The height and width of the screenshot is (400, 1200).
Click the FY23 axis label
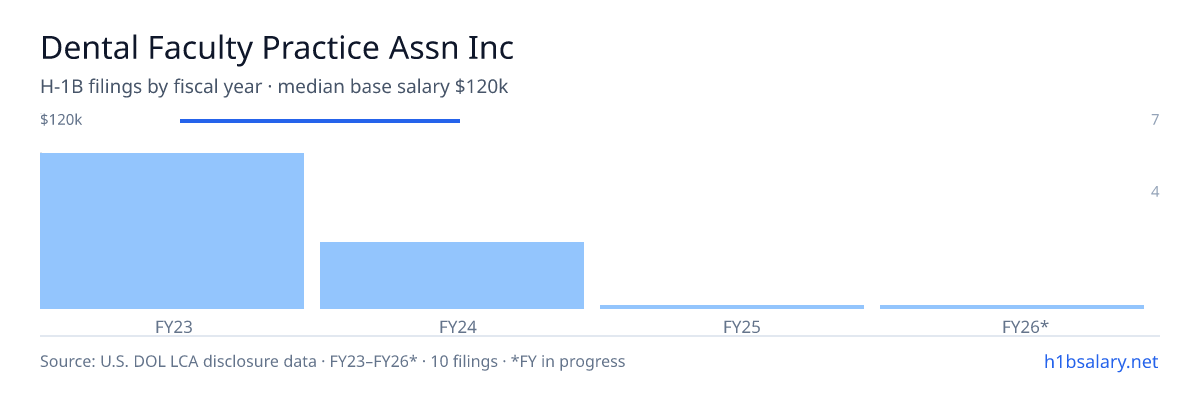coord(172,326)
